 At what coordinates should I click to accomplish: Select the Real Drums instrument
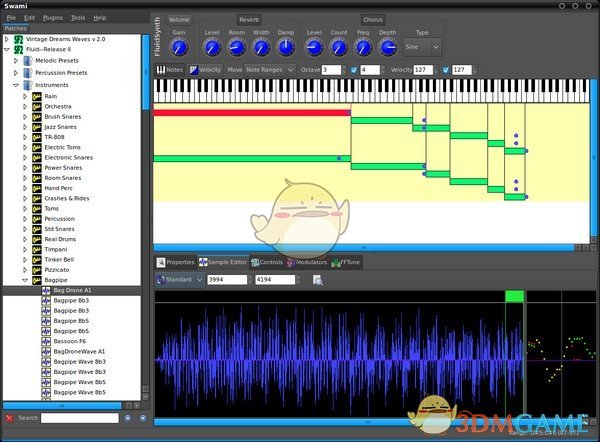click(60, 240)
